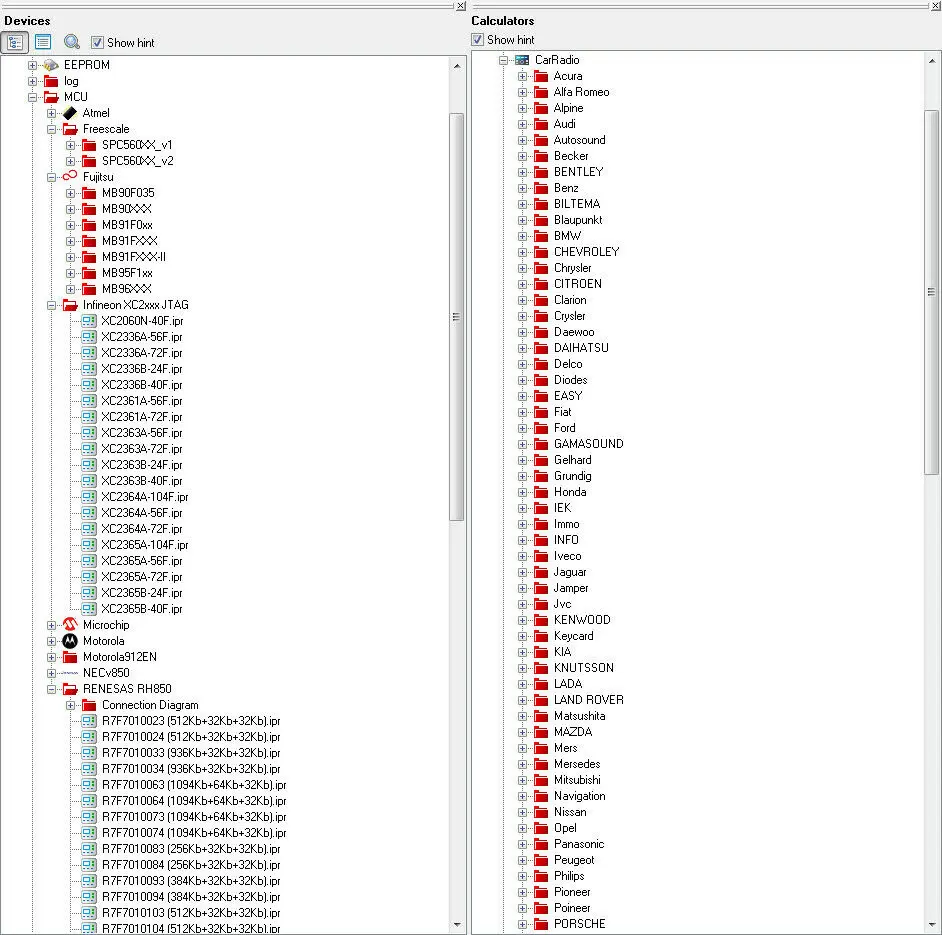Expand the Audi folder in Calculators

522,124
